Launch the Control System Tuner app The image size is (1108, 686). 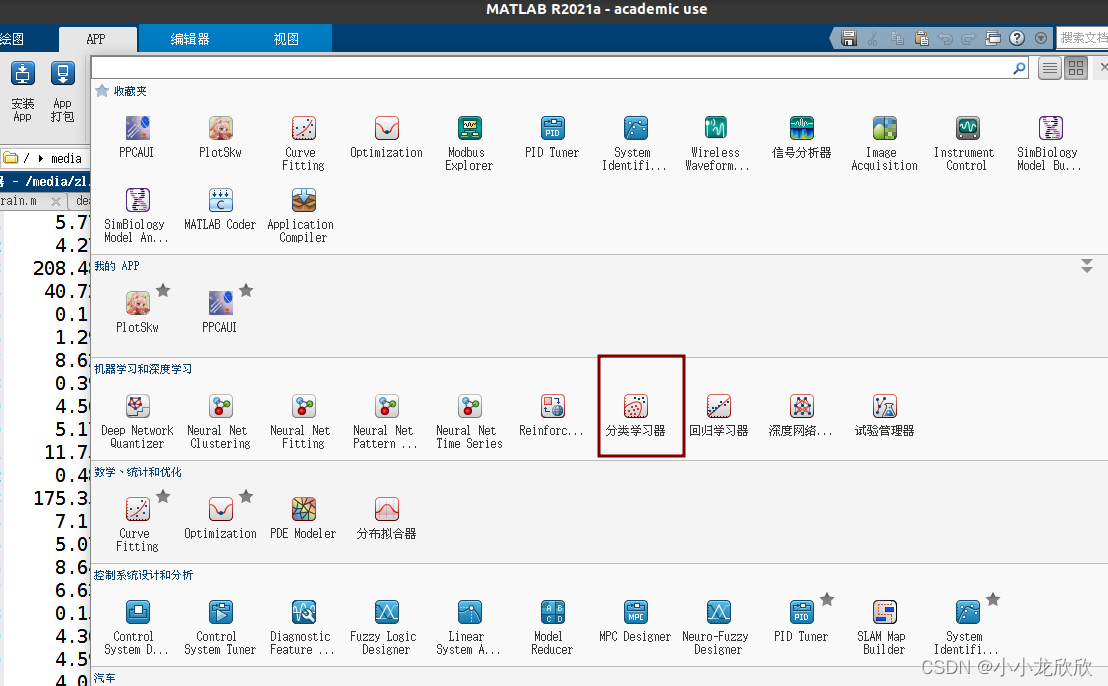pyautogui.click(x=220, y=628)
